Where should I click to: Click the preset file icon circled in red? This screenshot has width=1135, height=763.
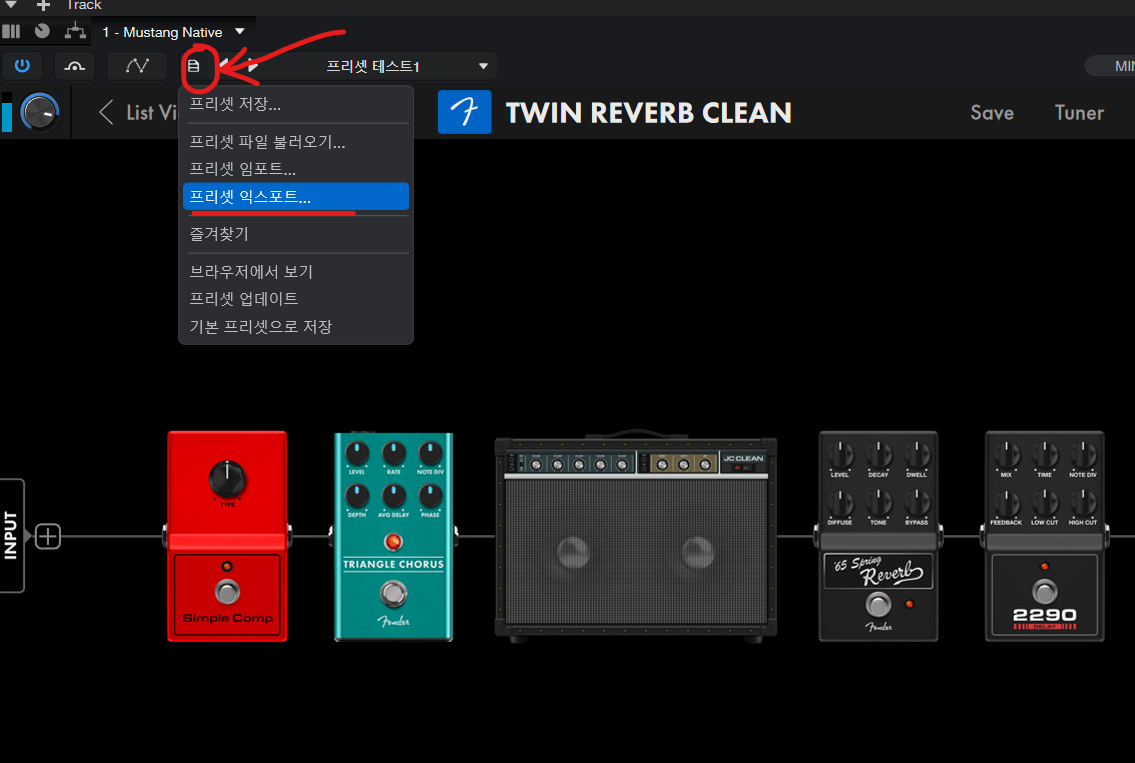pos(195,66)
